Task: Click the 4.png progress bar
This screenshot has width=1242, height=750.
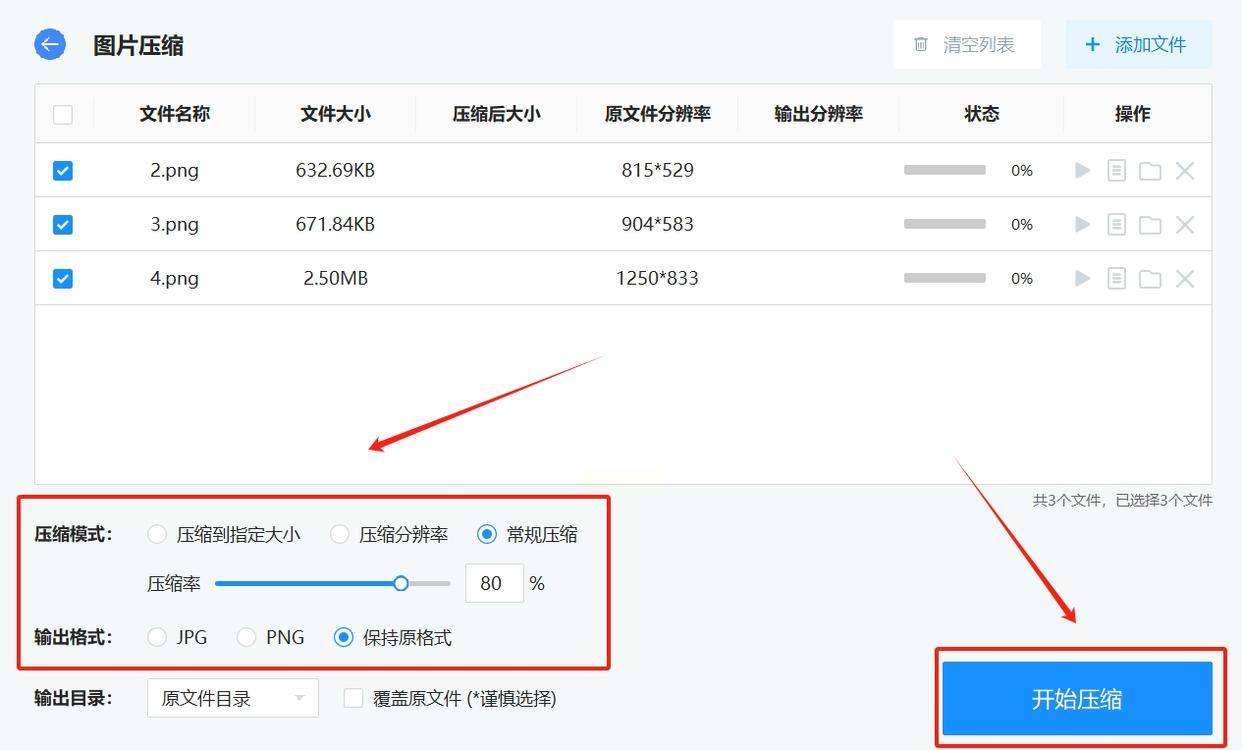Action: [945, 279]
